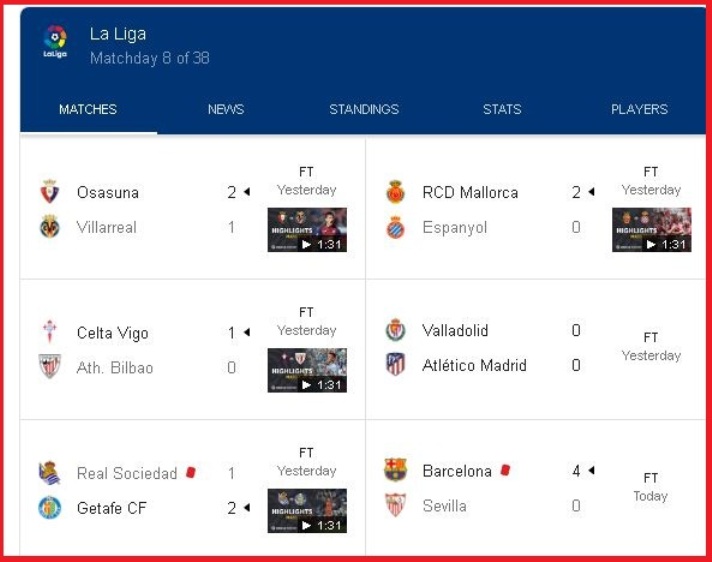Click the La Liga logo icon

[x=55, y=41]
